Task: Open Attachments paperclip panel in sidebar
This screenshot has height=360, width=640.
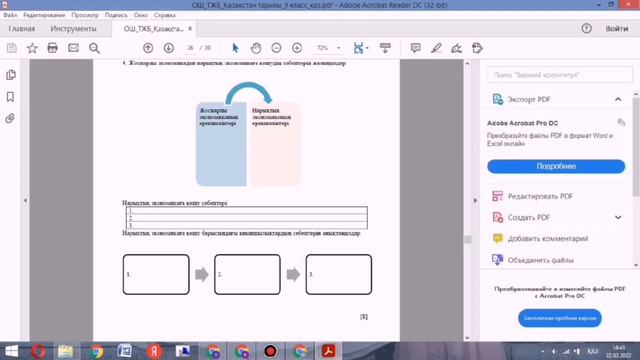Action: 10,118
